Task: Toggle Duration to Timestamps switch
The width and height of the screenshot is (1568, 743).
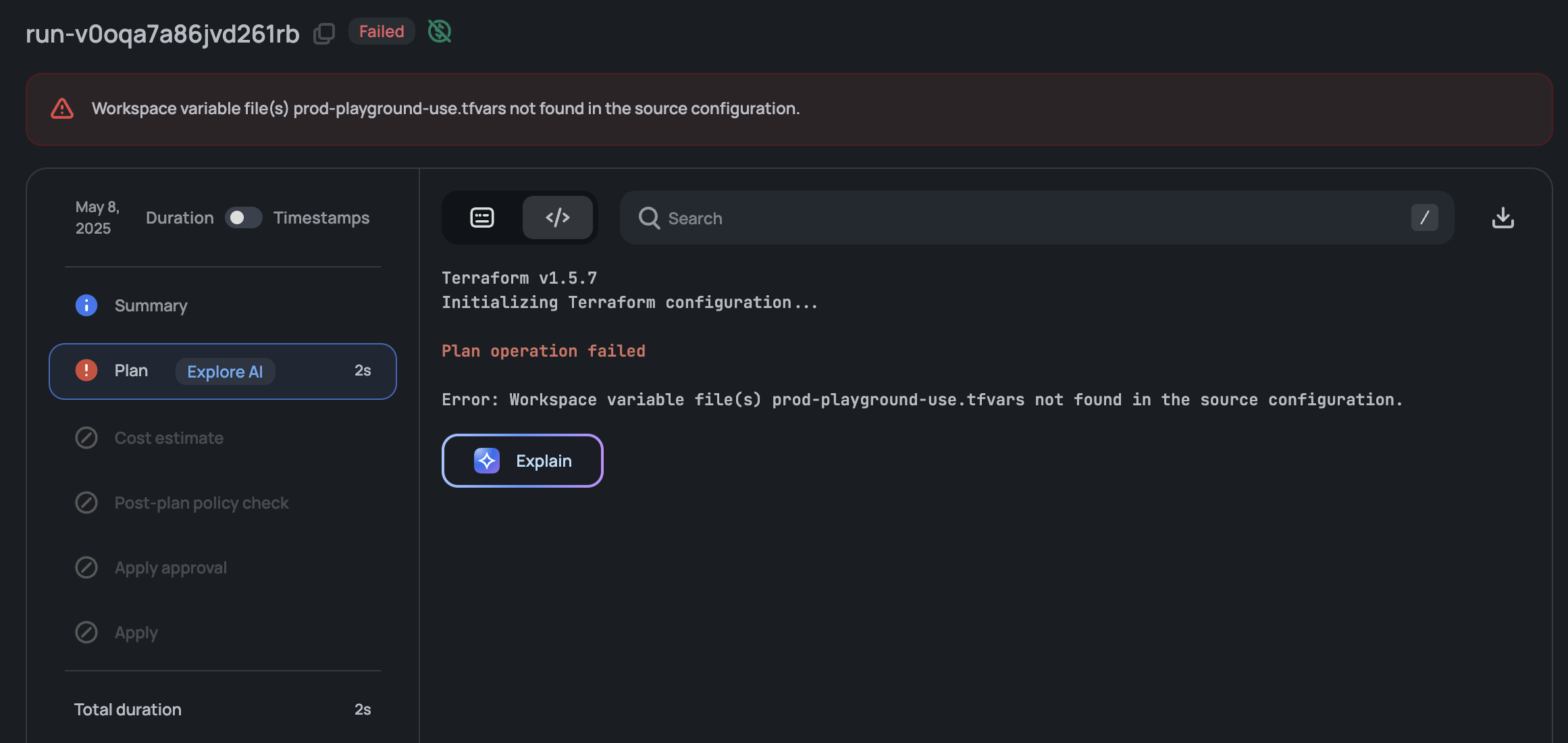Action: pyautogui.click(x=243, y=217)
